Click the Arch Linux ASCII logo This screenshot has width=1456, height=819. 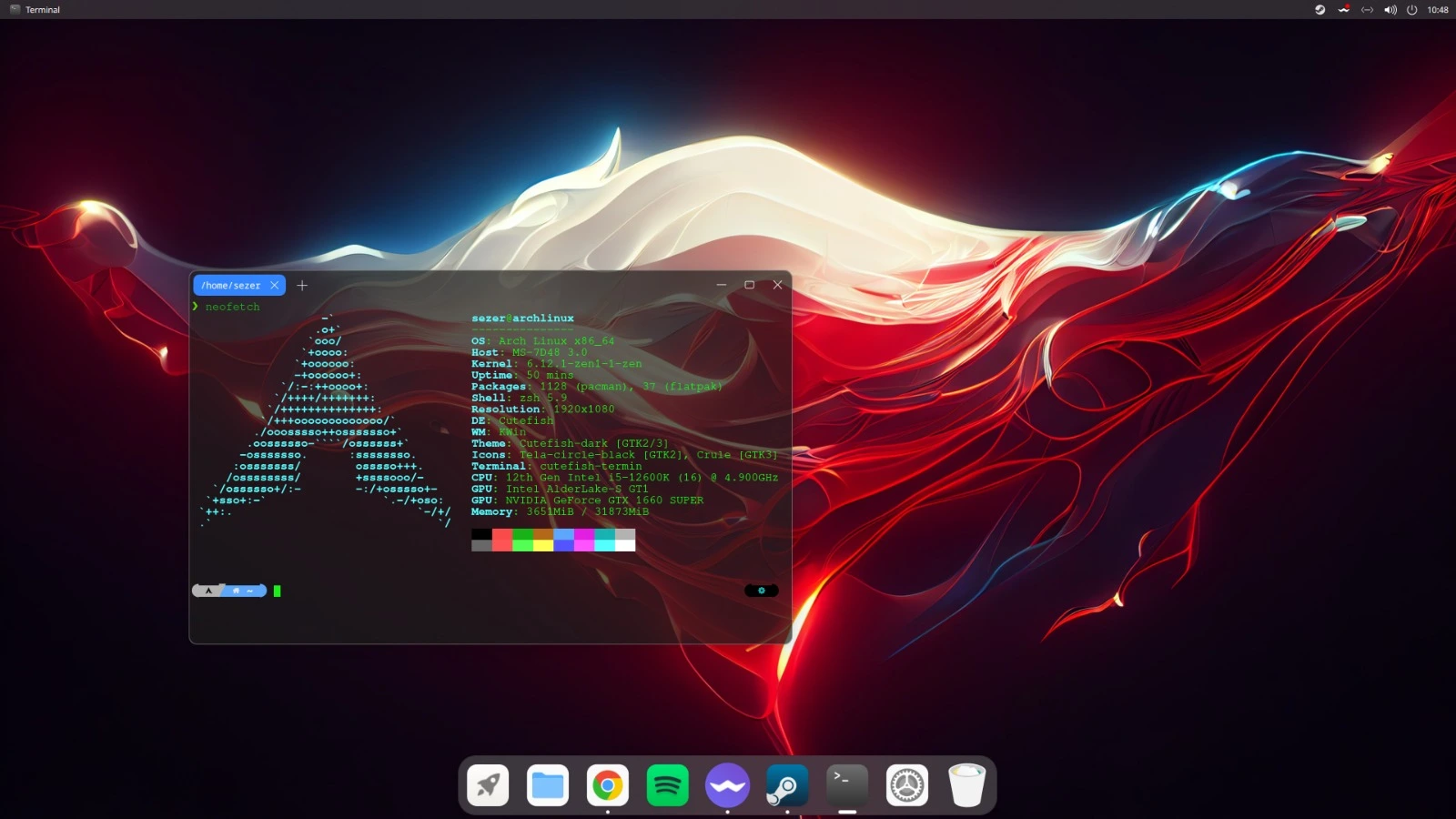tap(325, 420)
